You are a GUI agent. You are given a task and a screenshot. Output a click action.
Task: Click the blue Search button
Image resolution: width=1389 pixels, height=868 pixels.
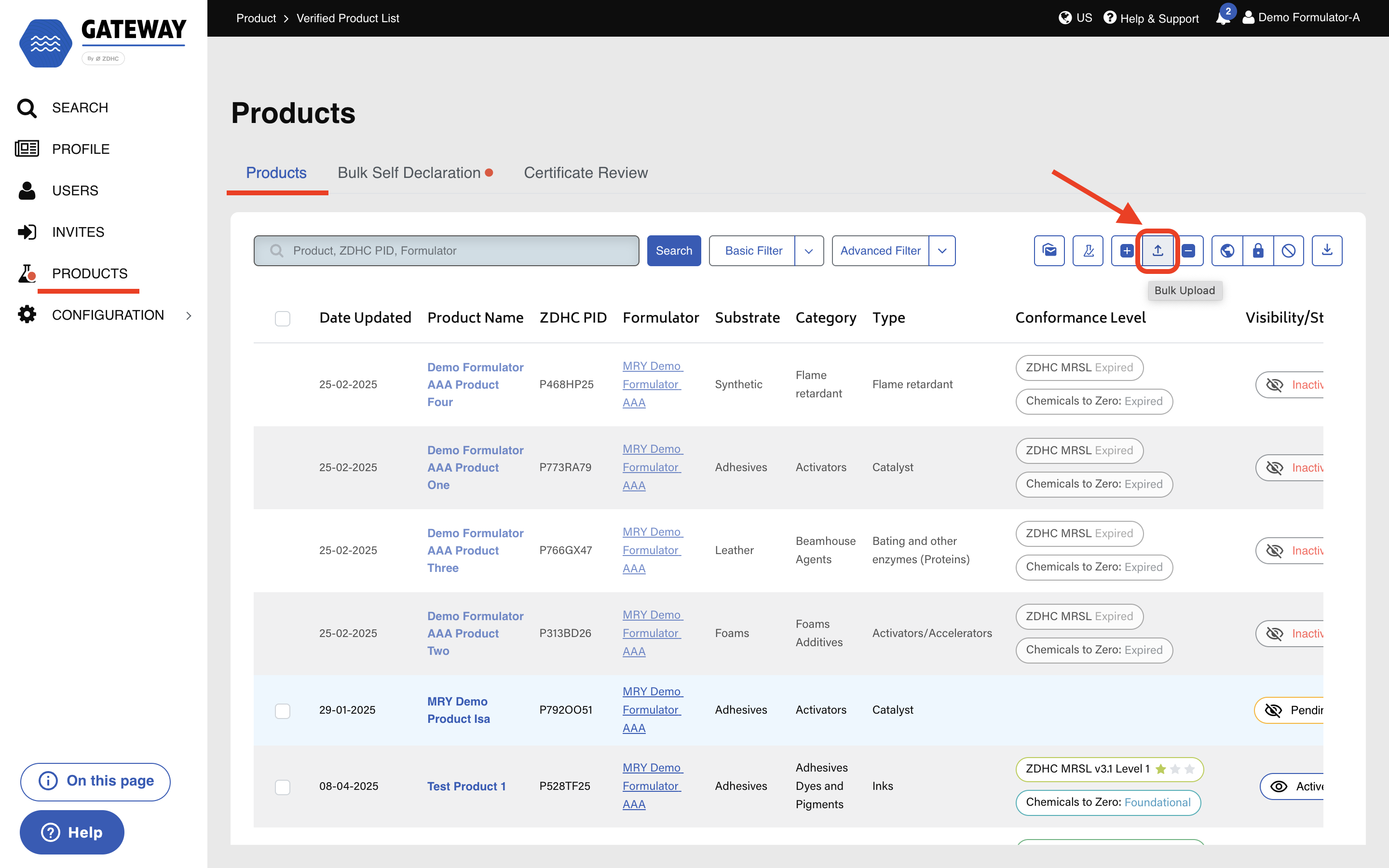(x=674, y=251)
